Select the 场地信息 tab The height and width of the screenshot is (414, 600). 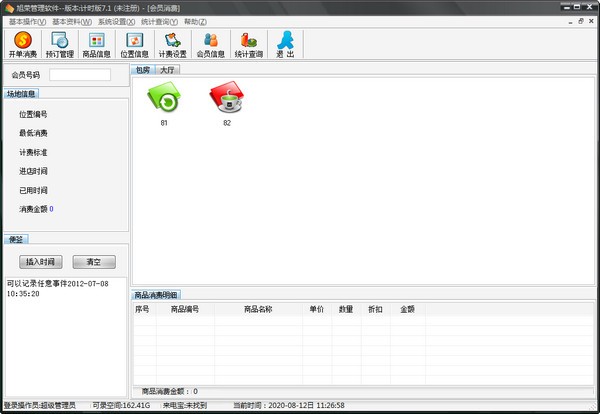[21, 94]
